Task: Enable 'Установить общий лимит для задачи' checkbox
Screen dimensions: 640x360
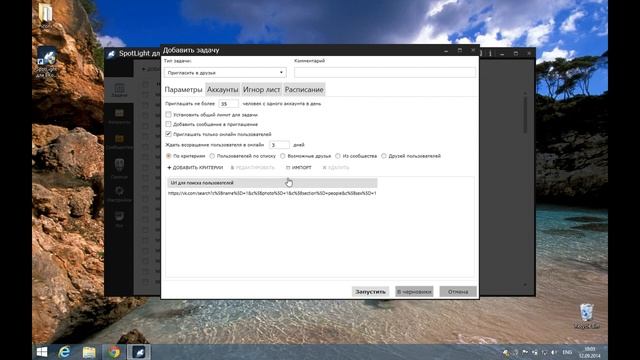Action: [x=168, y=115]
